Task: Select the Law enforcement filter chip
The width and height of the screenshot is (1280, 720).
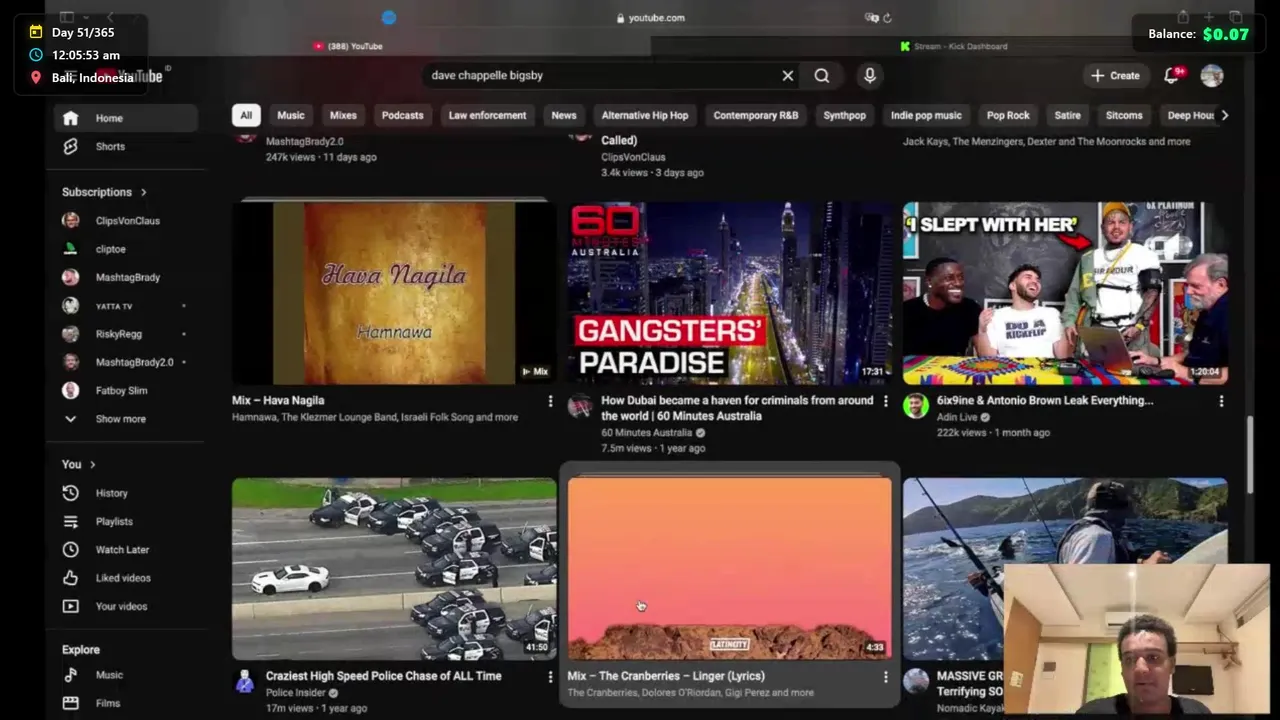Action: click(x=487, y=115)
